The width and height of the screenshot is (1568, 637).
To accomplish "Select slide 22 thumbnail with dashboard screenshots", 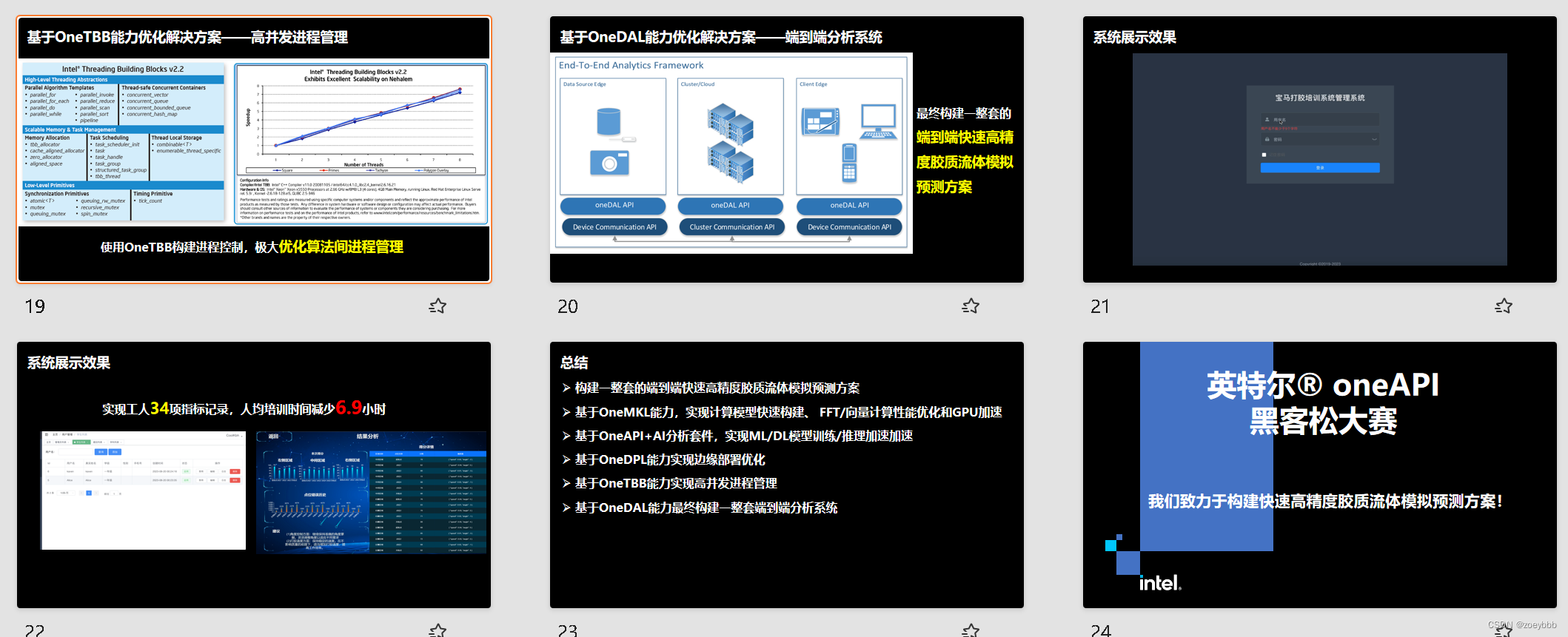I will click(254, 475).
